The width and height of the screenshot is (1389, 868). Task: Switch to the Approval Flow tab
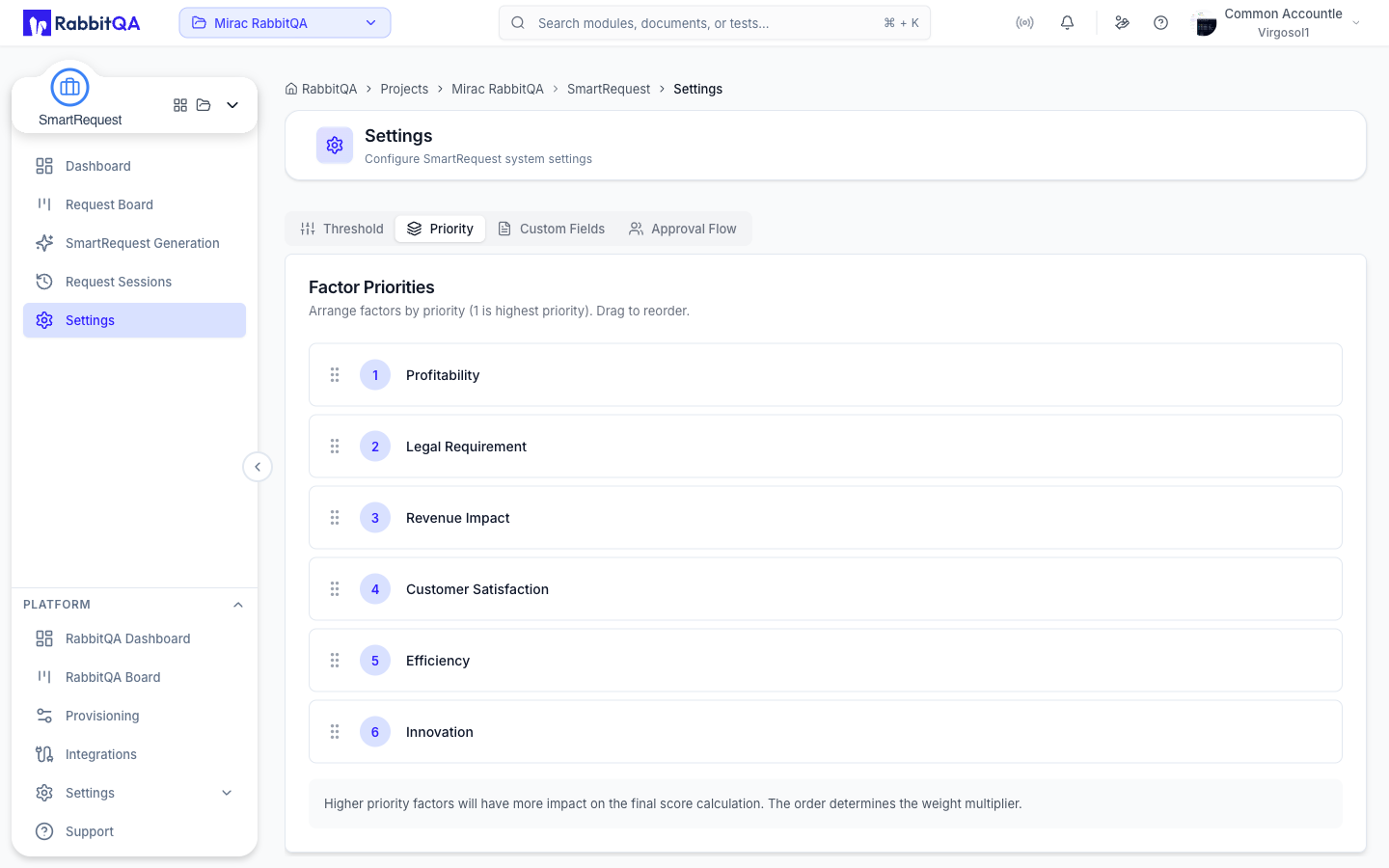tap(683, 229)
